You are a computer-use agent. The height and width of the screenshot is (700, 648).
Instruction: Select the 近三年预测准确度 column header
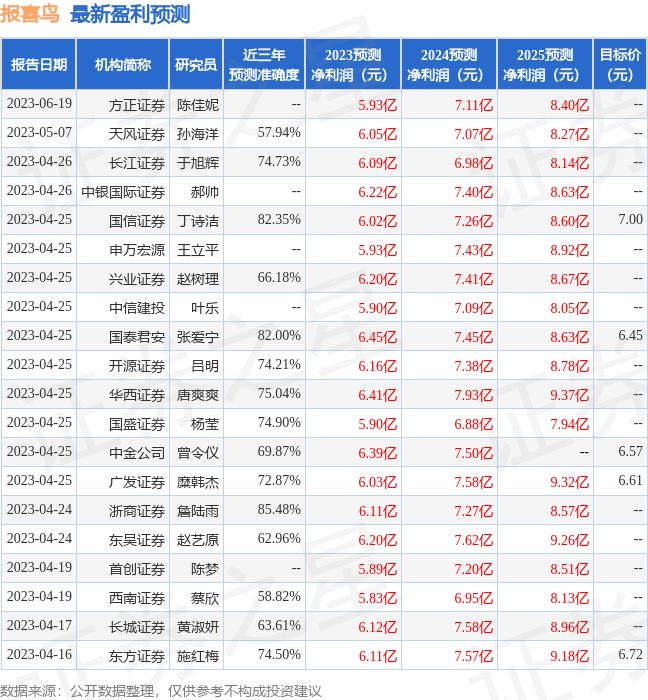point(264,65)
